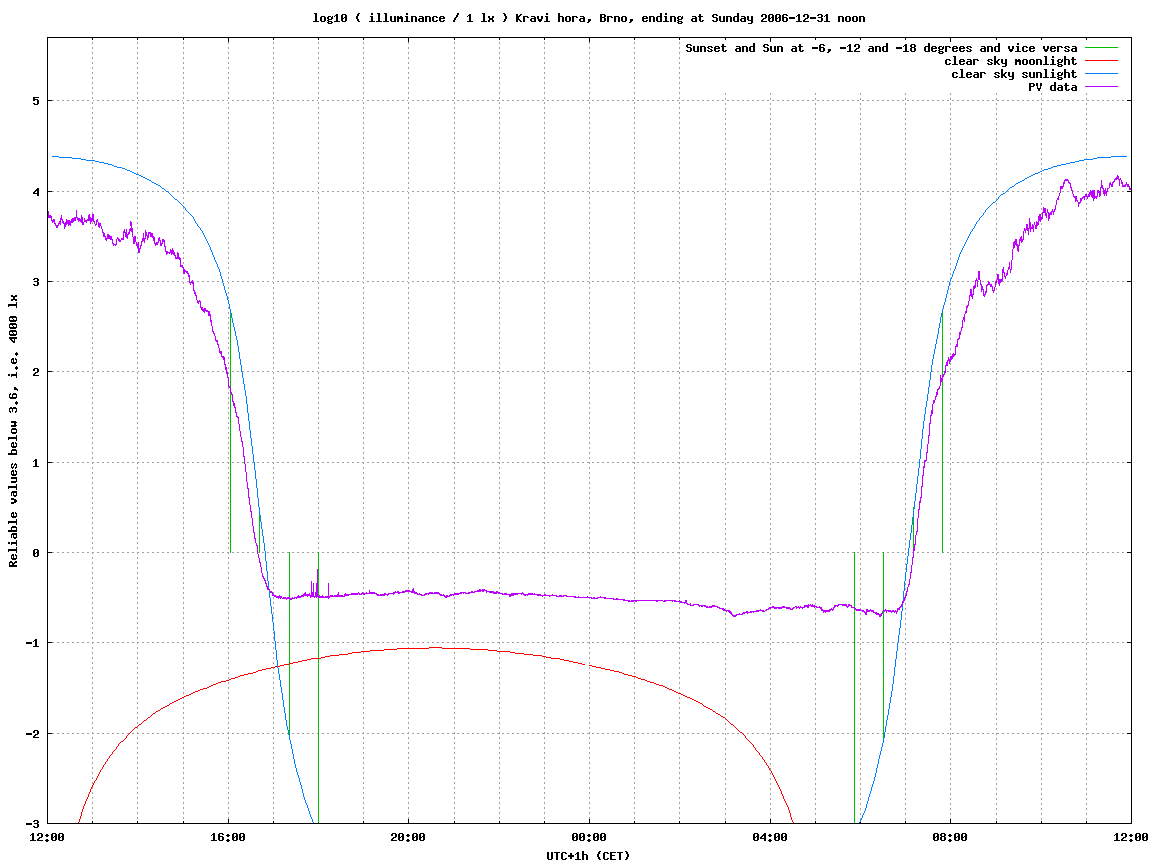Select the 'PV data' legend label

[1052, 87]
